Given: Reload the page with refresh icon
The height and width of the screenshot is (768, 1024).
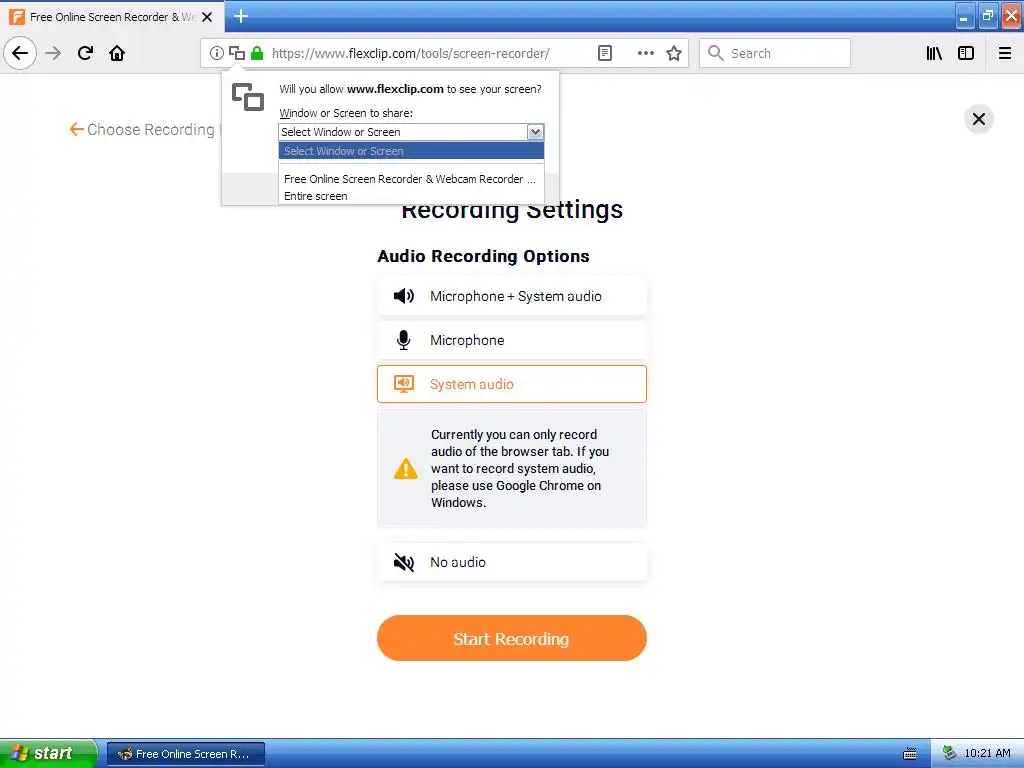Looking at the screenshot, I should point(85,53).
